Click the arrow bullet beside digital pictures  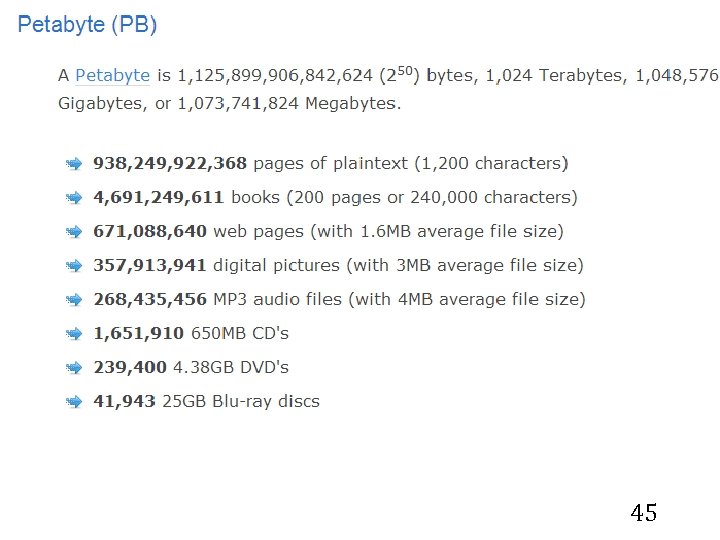[x=73, y=266]
